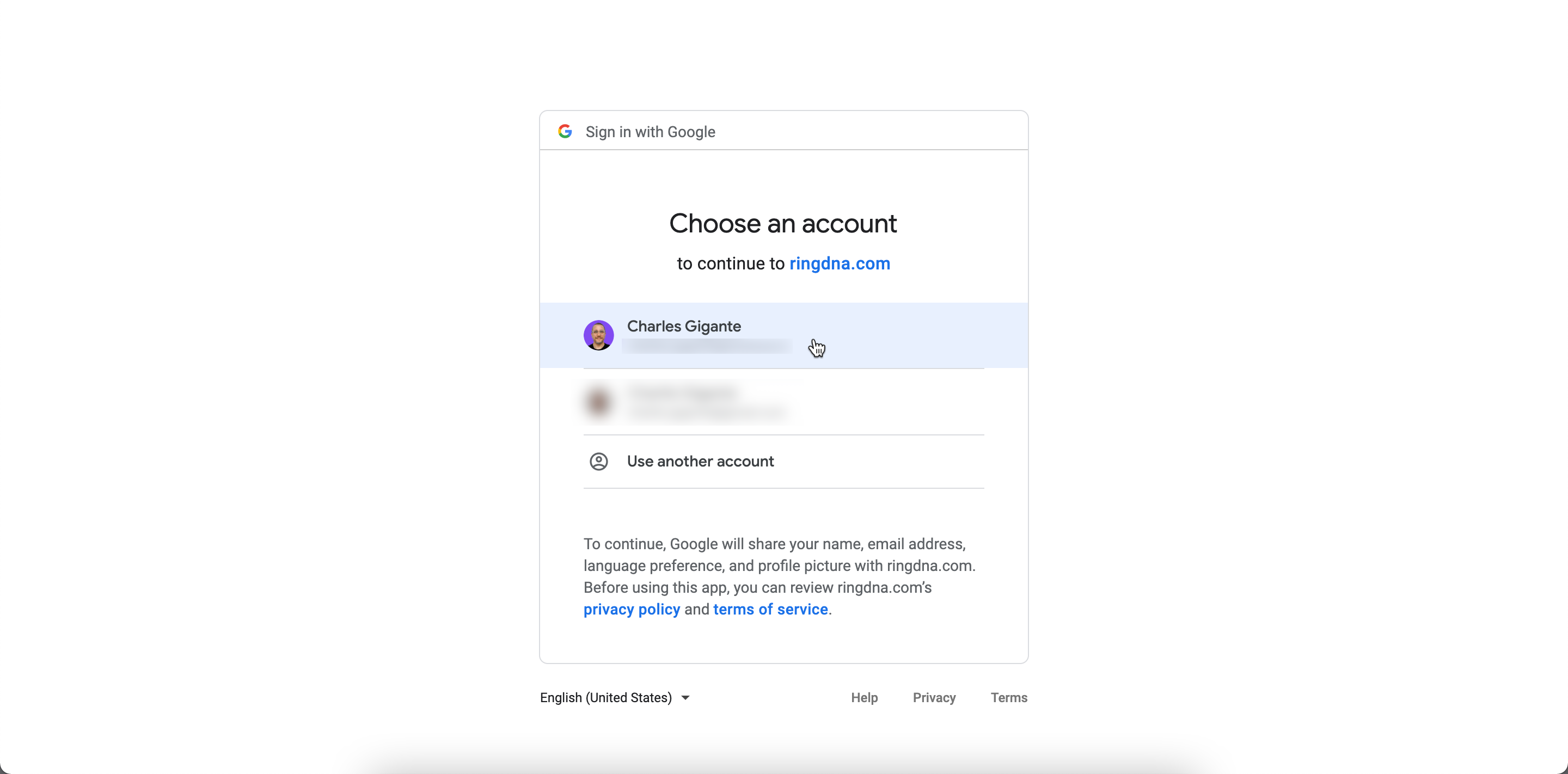Select Use another account
This screenshot has width=1568, height=774.
(700, 461)
